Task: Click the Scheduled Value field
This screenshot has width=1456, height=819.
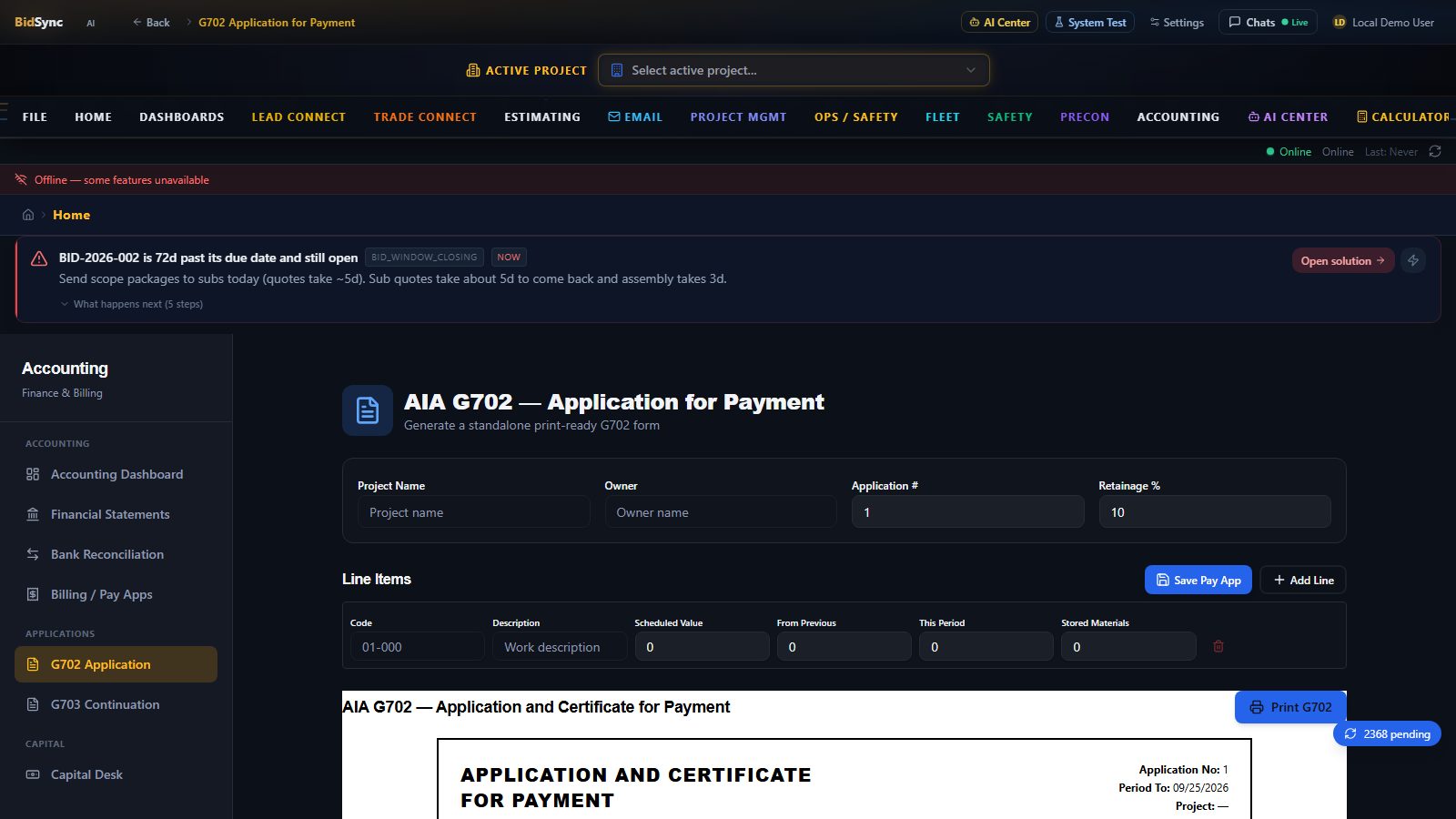Action: tap(702, 647)
